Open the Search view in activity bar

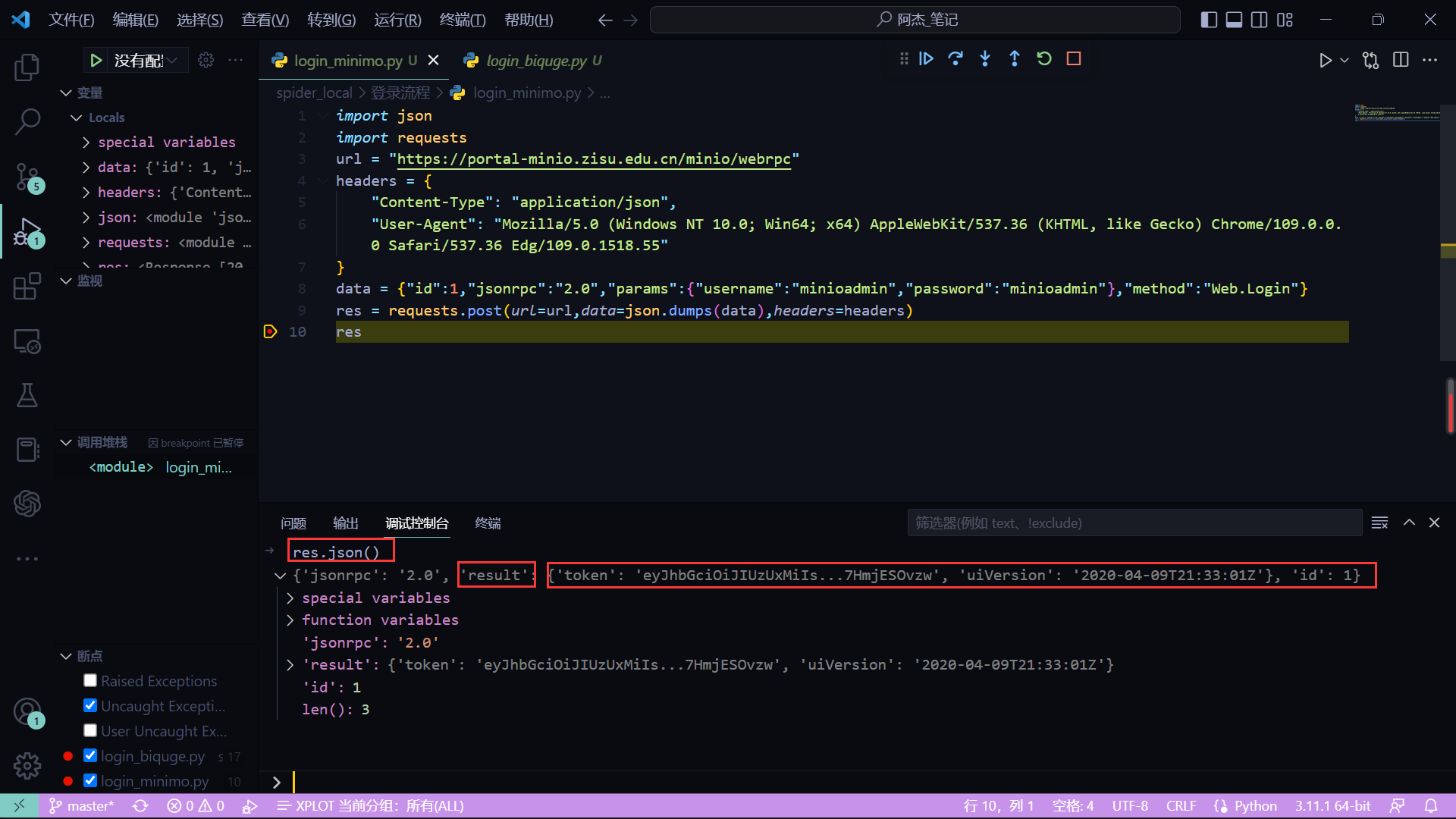(x=27, y=121)
